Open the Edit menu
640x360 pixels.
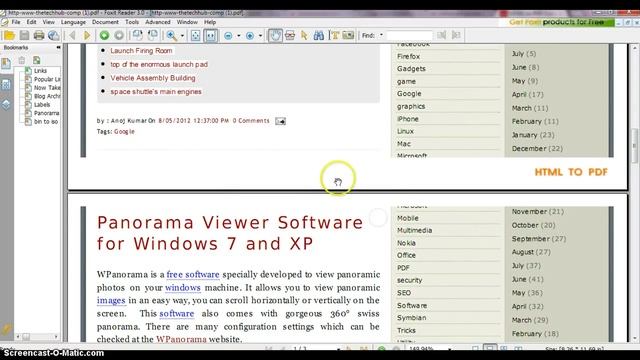pos(31,22)
